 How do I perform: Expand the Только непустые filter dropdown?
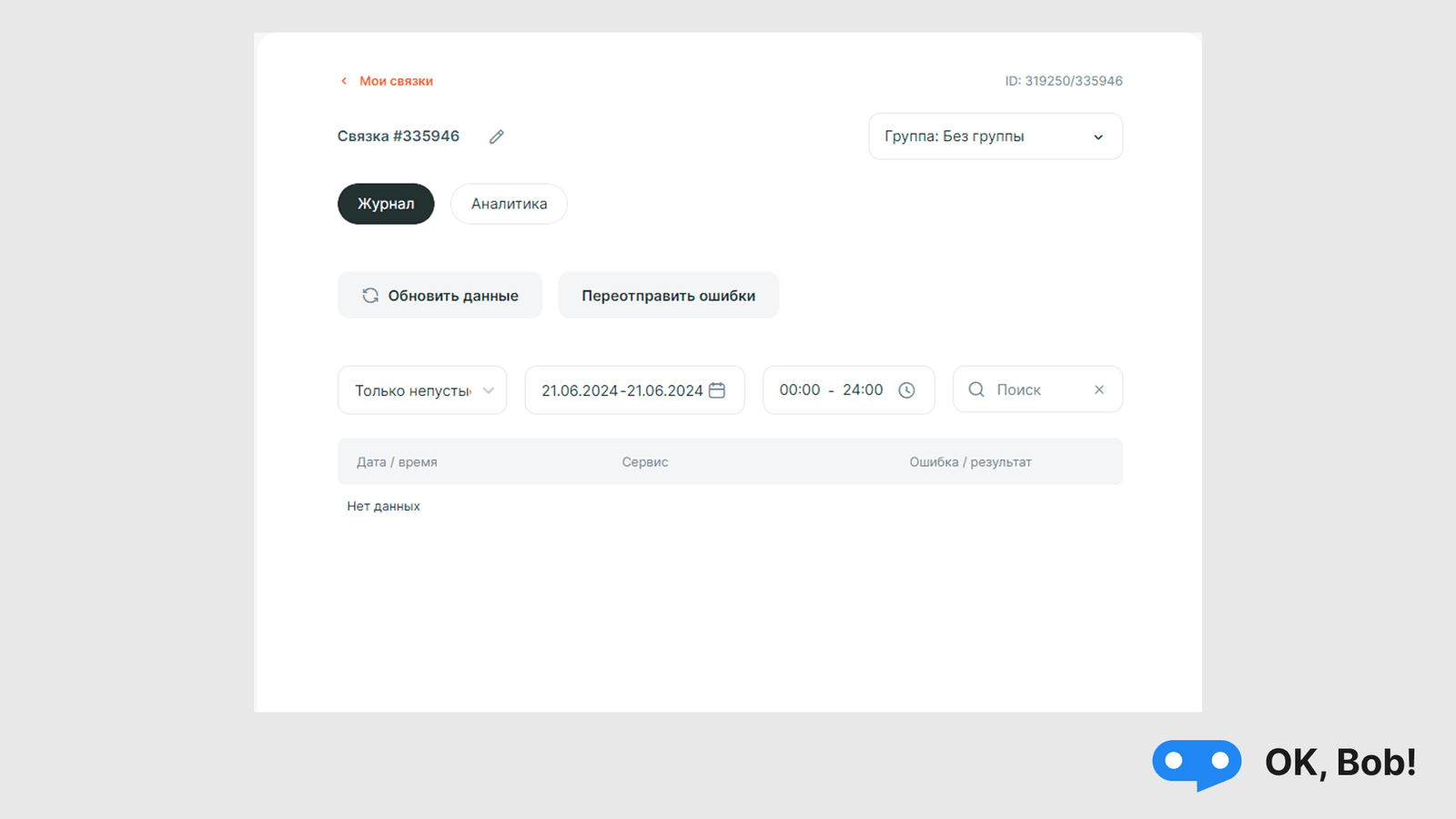click(x=422, y=390)
